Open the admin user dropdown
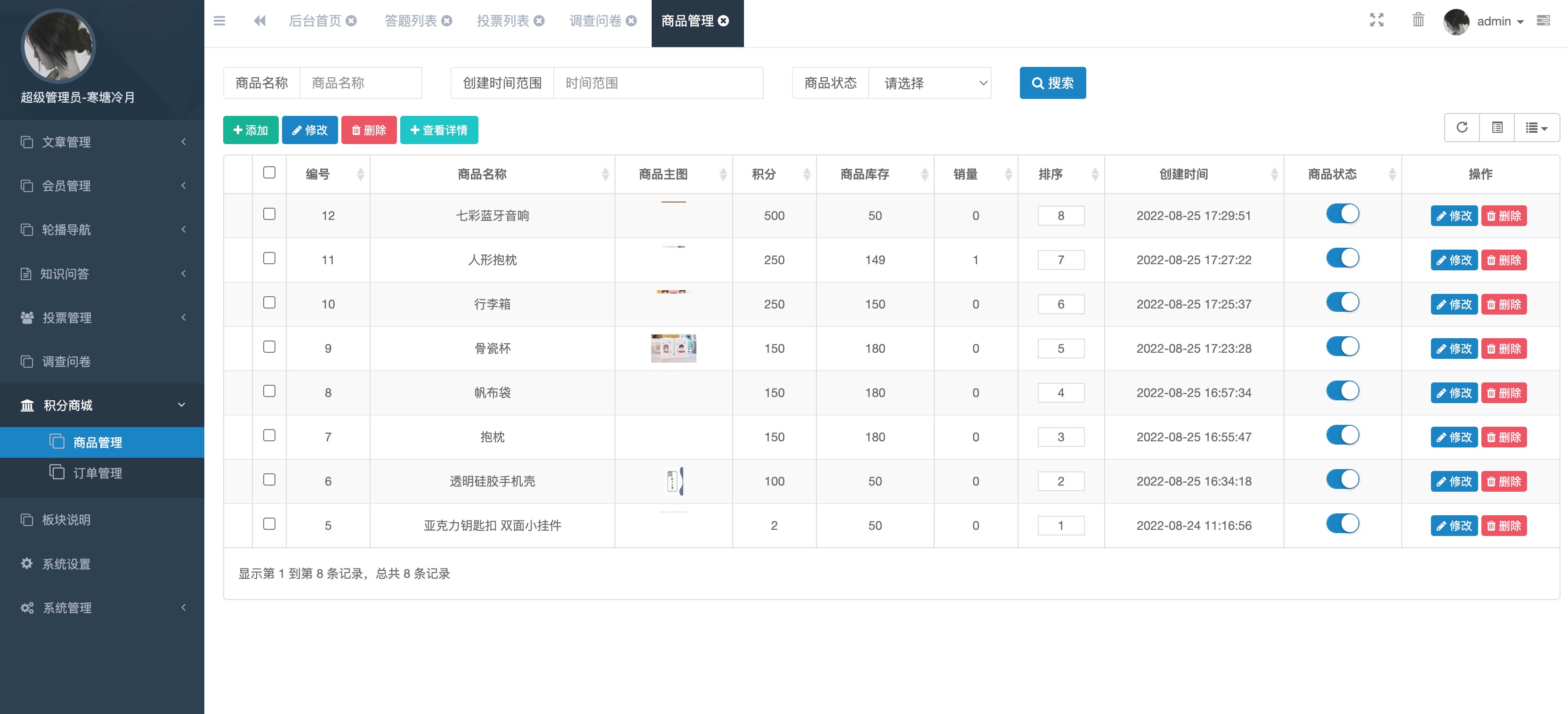The height and width of the screenshot is (714, 1568). coord(1500,22)
